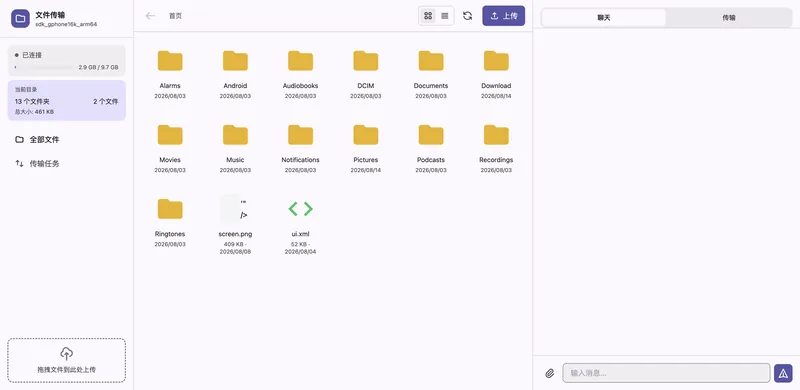Click the send message button

(x=783, y=373)
